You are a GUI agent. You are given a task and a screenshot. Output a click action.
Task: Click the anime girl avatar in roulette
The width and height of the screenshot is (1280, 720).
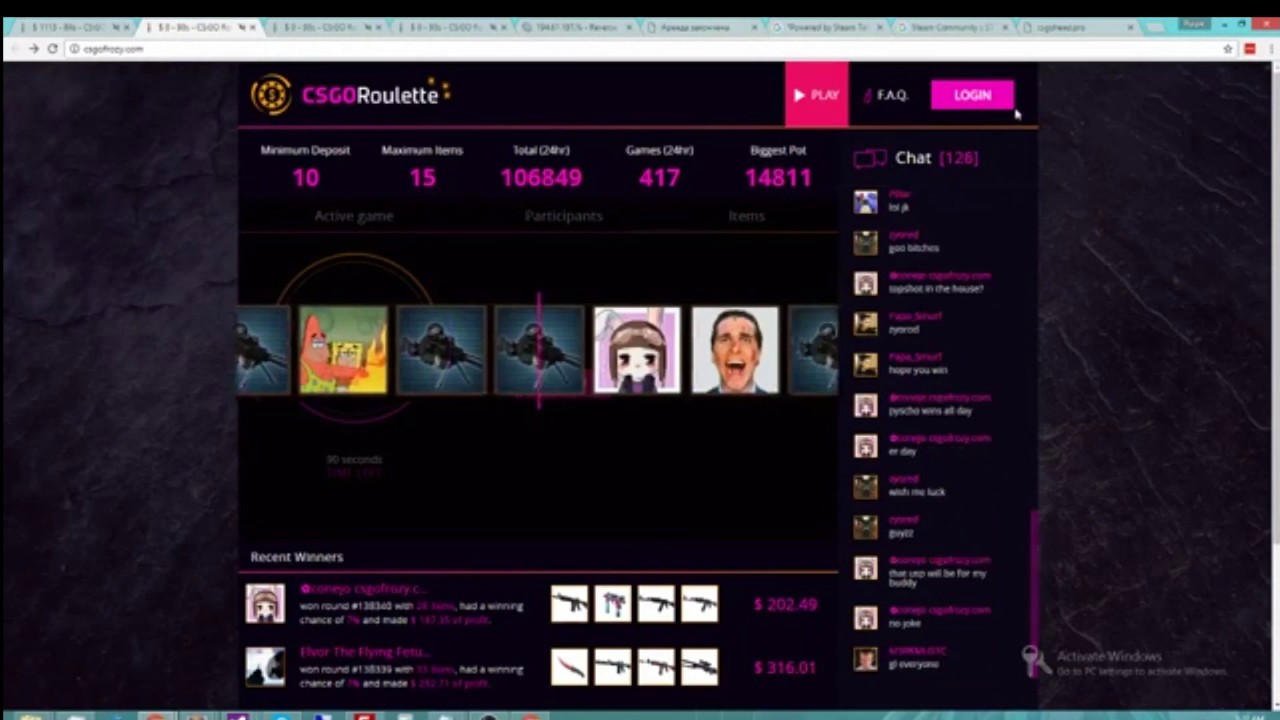pyautogui.click(x=637, y=350)
